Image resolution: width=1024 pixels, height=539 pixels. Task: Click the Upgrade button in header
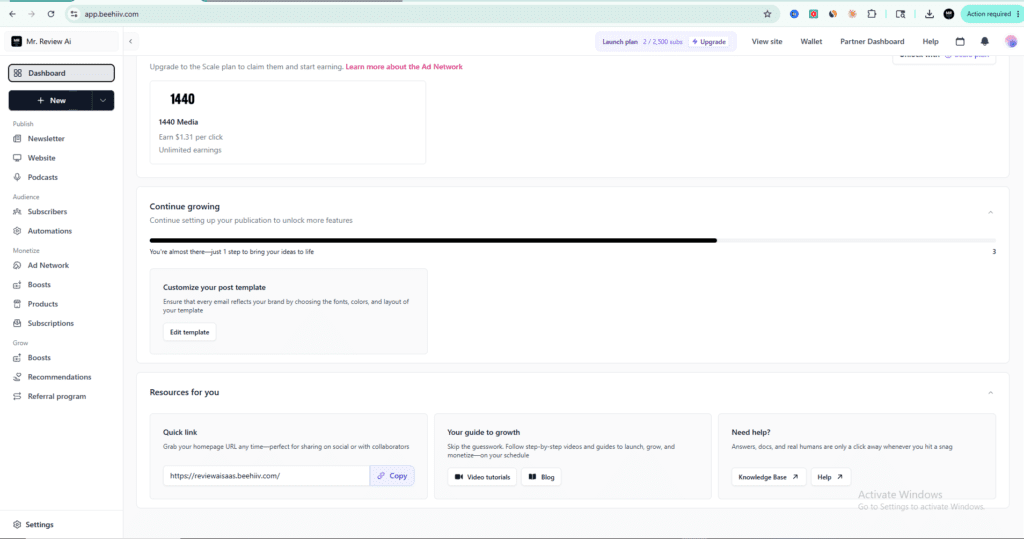(x=709, y=42)
